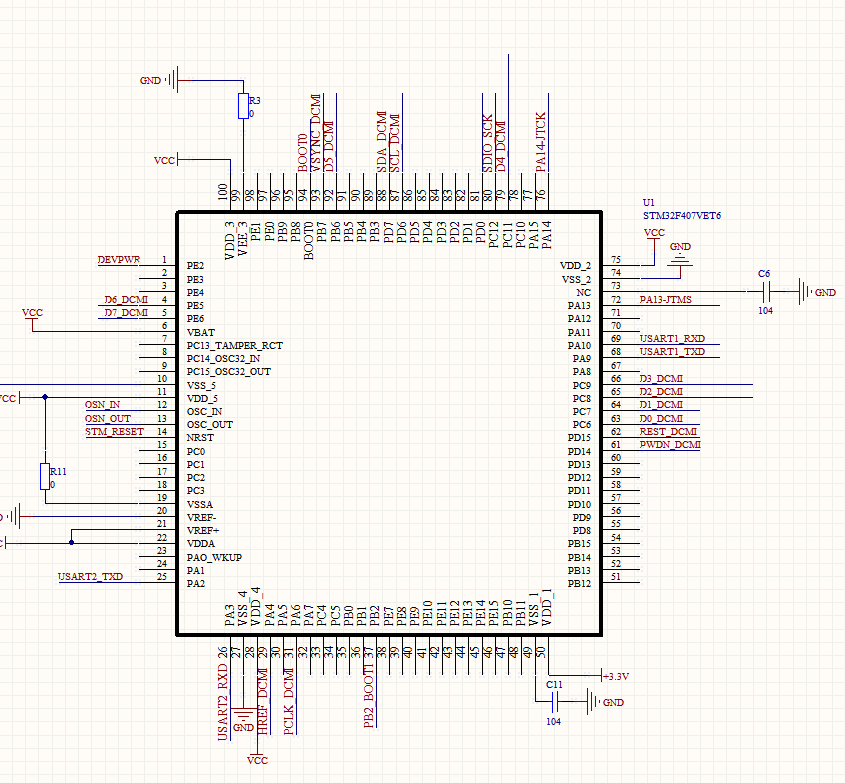Click PD15 pin name
The height and width of the screenshot is (783, 845).
pyautogui.click(x=579, y=438)
